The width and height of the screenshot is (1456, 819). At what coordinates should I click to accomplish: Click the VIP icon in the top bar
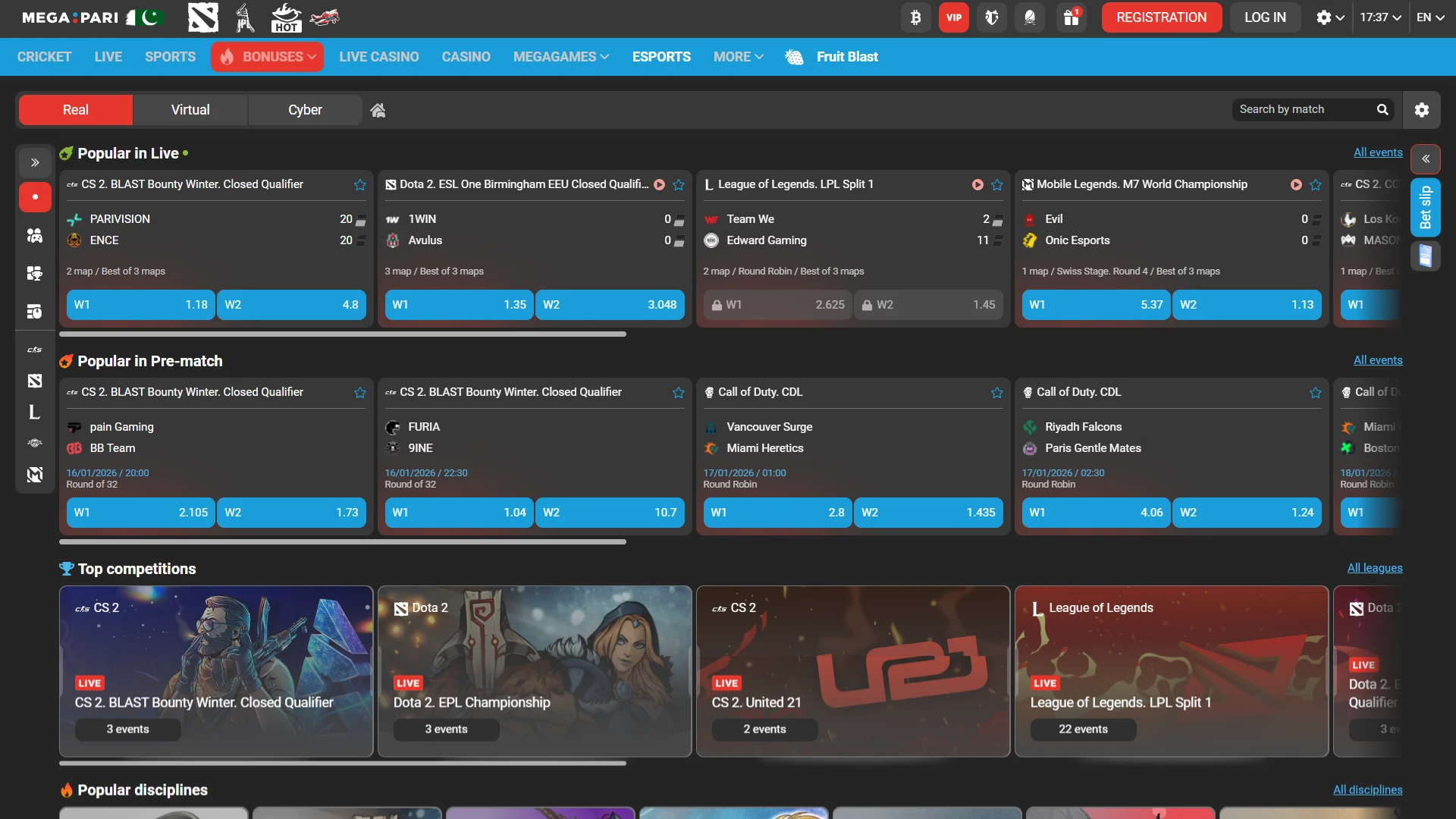click(953, 17)
